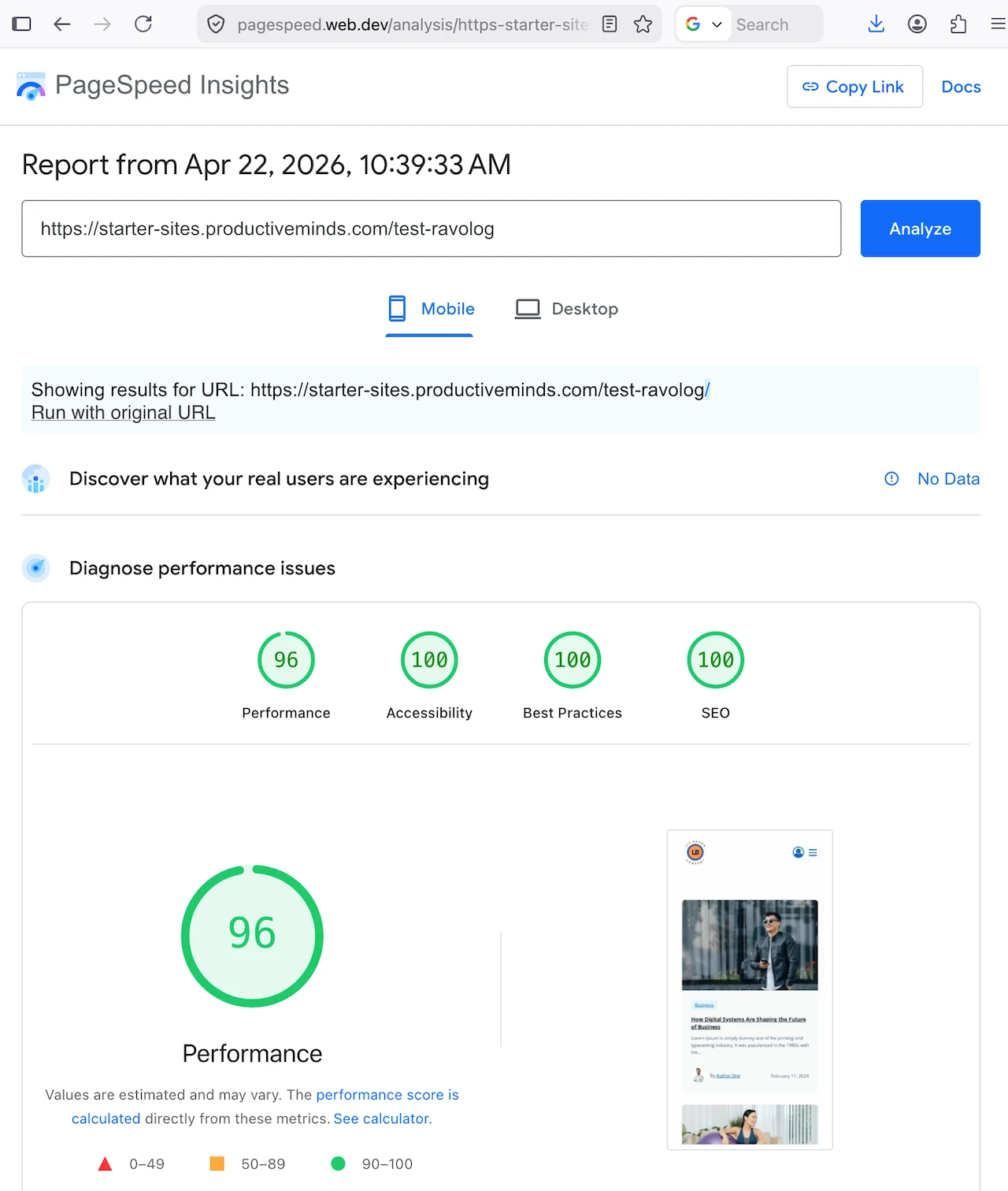Open the See calculator link

383,1119
